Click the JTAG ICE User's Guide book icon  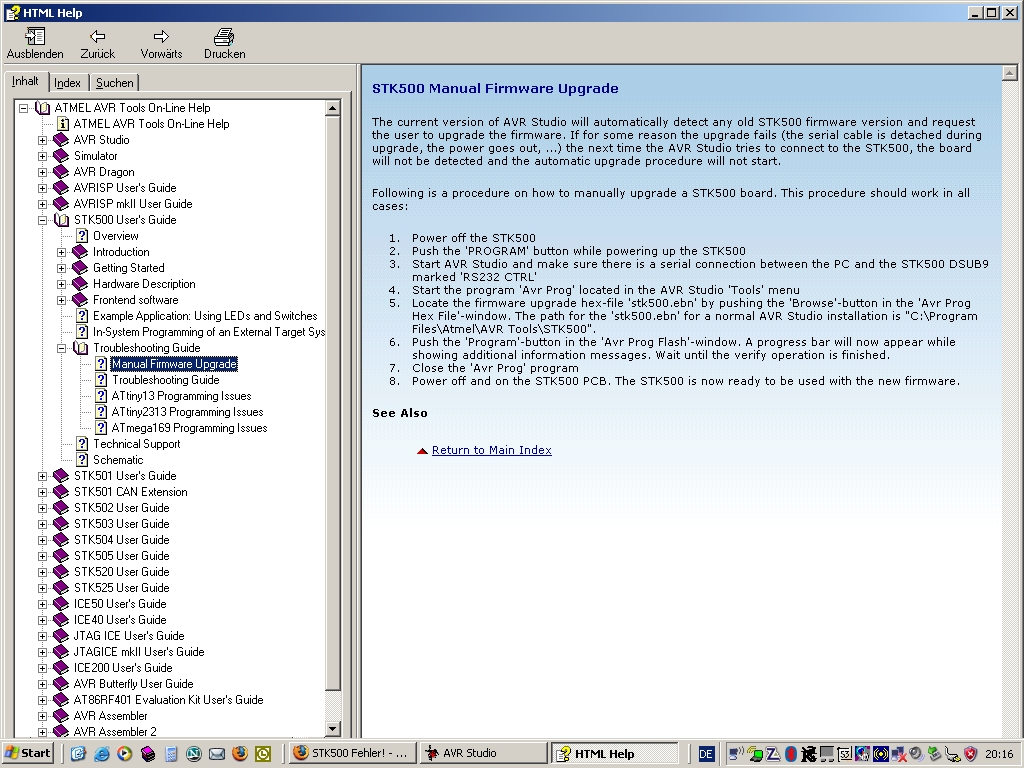[61, 636]
